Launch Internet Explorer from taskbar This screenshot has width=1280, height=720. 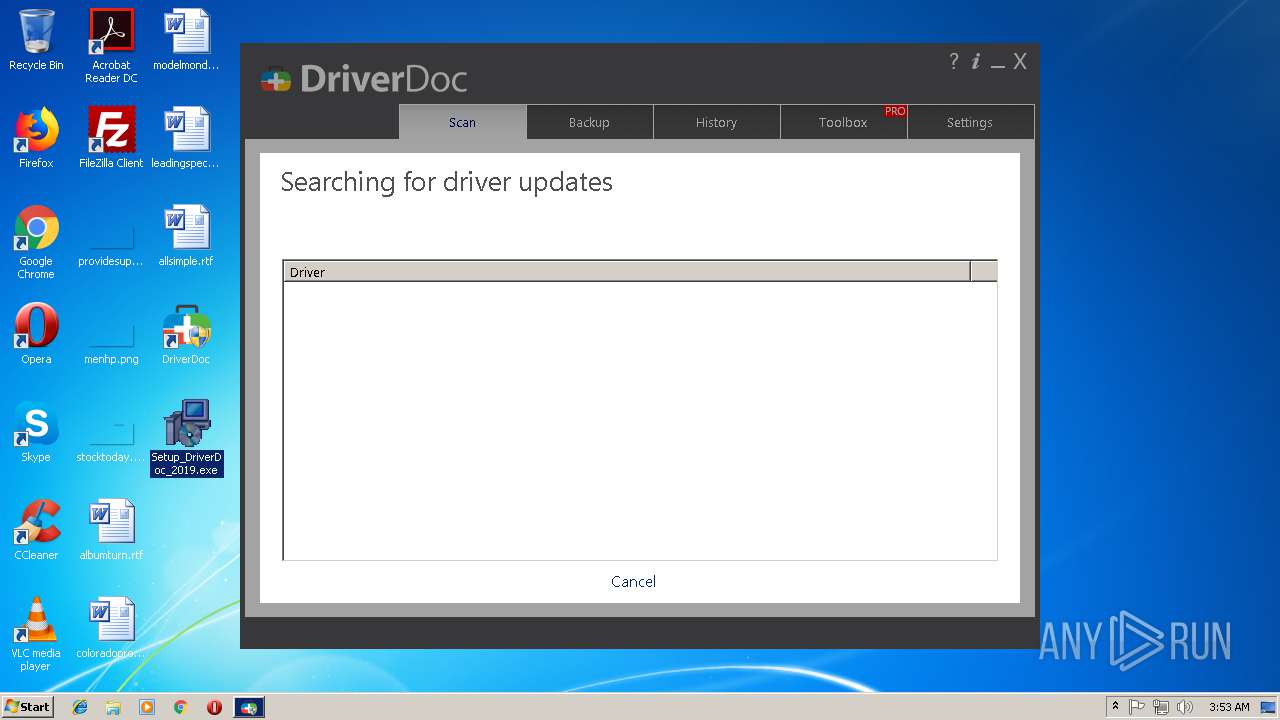coord(80,707)
